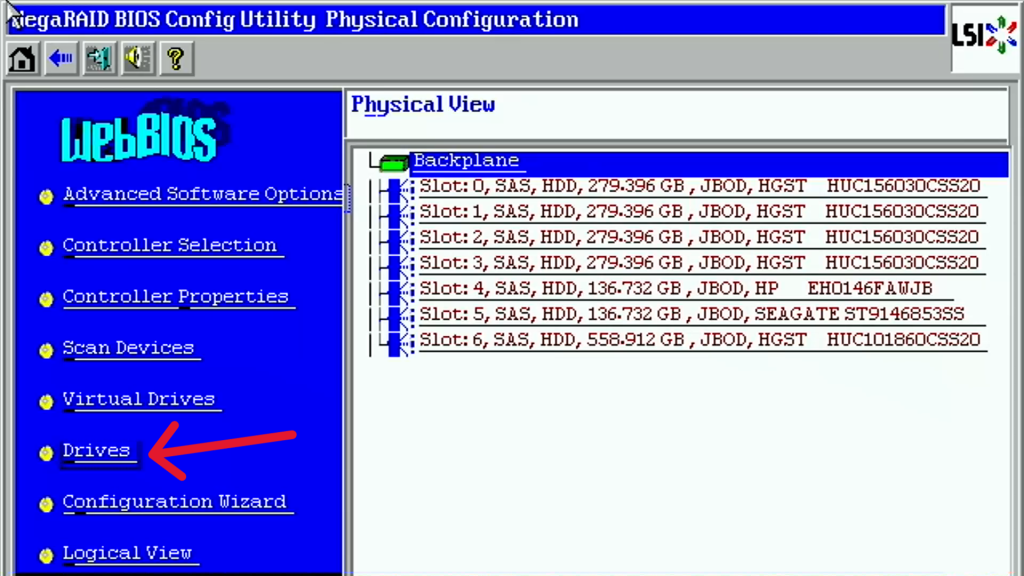1024x576 pixels.
Task: Click the yellow bullet beside Controller Properties
Action: (46, 299)
